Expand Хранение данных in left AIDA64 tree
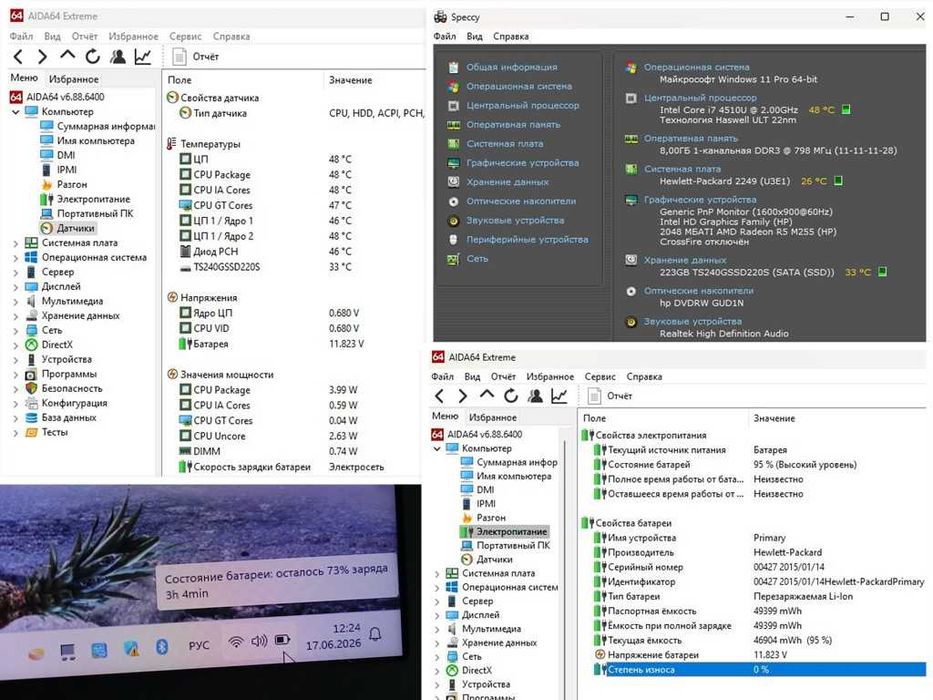933x700 pixels. pos(15,315)
